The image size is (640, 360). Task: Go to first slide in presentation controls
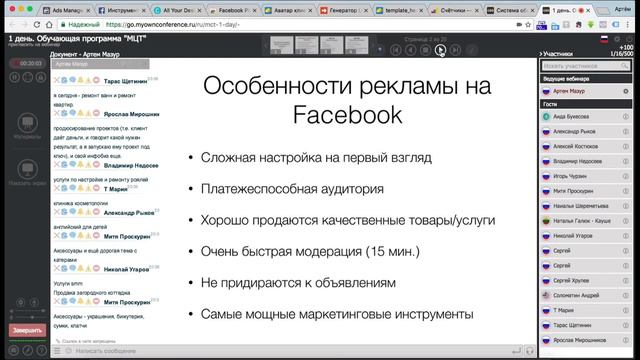pos(395,50)
